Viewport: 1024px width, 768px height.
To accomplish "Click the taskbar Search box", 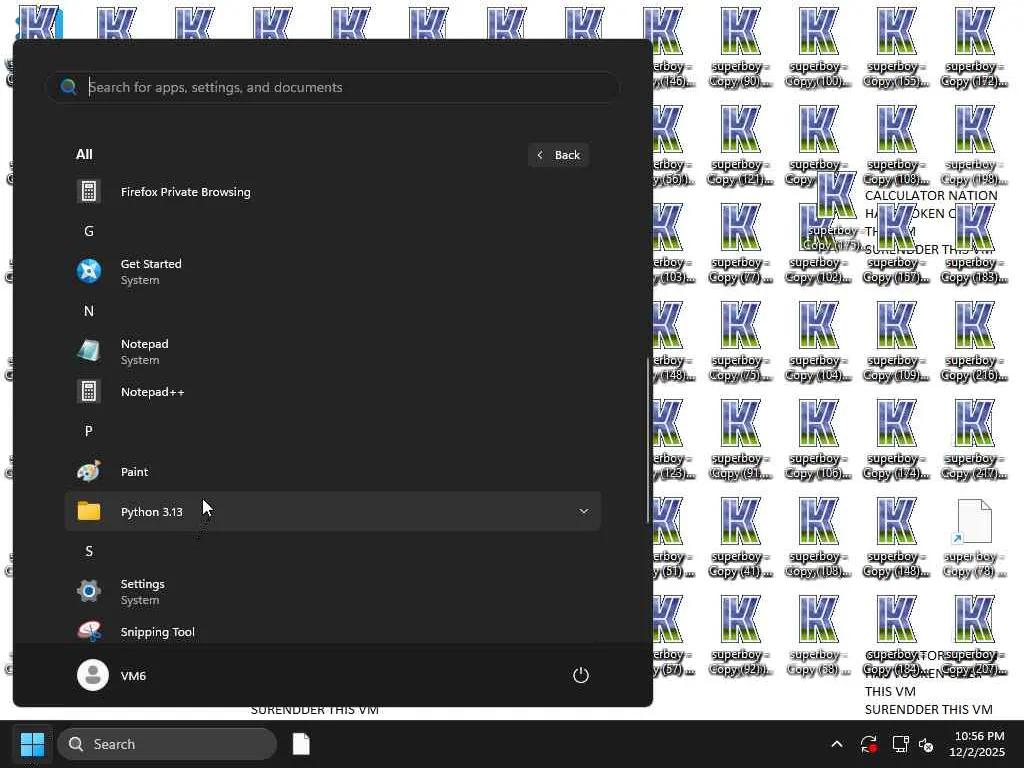I will (167, 744).
